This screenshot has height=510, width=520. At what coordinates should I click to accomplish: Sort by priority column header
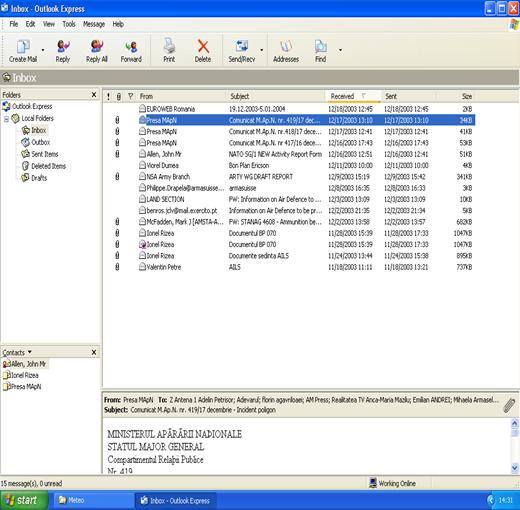[x=108, y=97]
